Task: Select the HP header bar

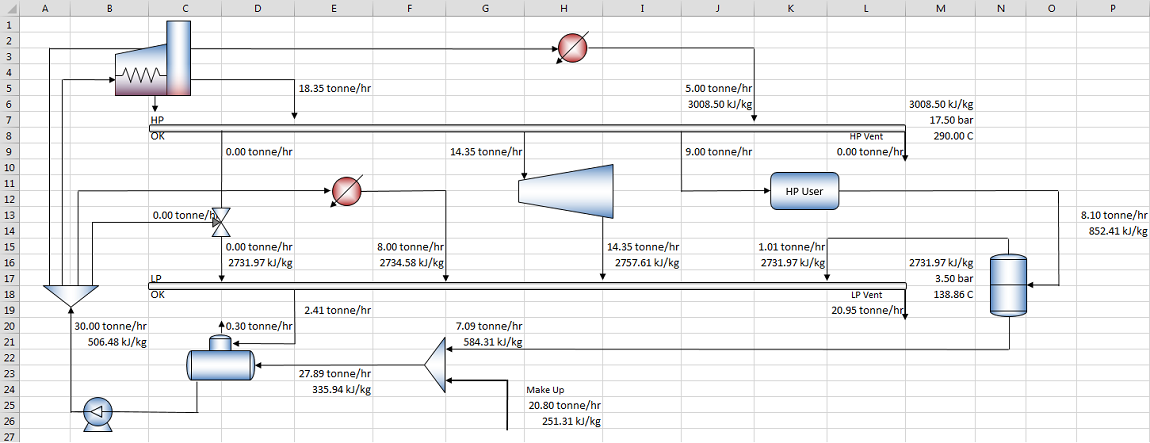Action: [527, 128]
